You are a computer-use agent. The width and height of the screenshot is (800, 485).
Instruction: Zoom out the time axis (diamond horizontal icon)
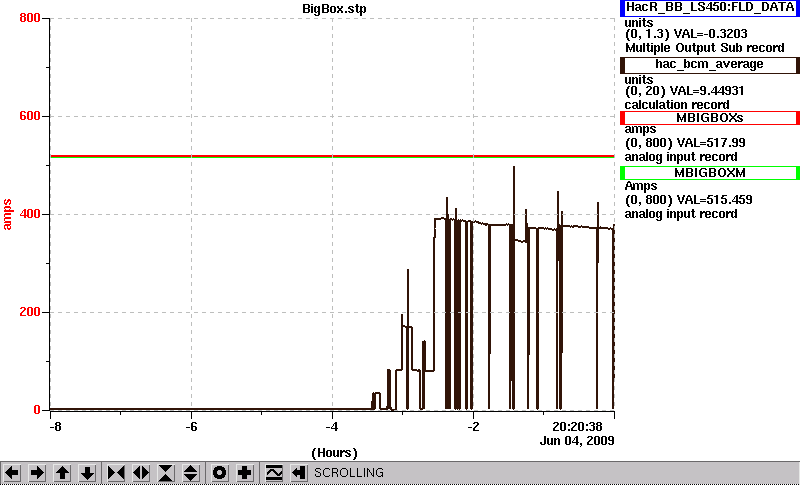pos(141,473)
